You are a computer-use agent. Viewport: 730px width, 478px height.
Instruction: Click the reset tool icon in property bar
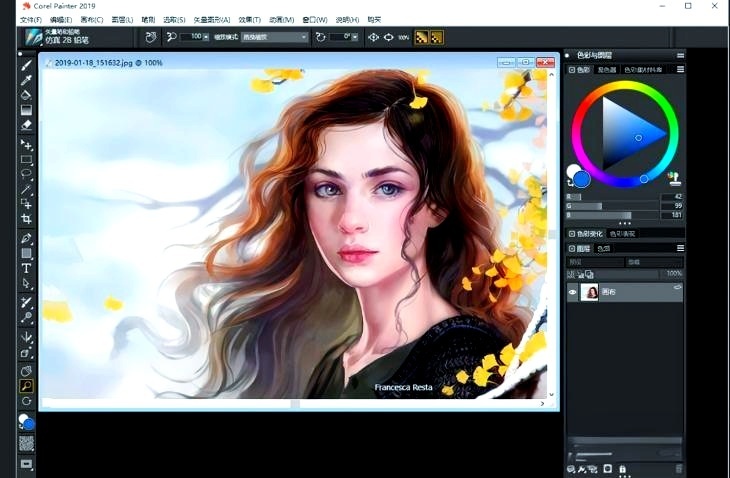150,37
